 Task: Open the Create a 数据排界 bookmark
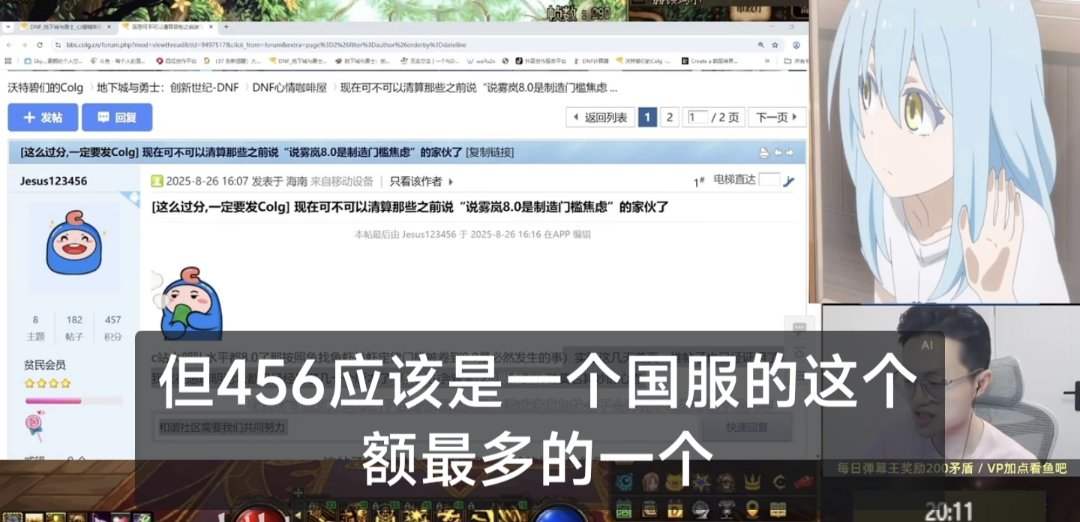(x=709, y=61)
